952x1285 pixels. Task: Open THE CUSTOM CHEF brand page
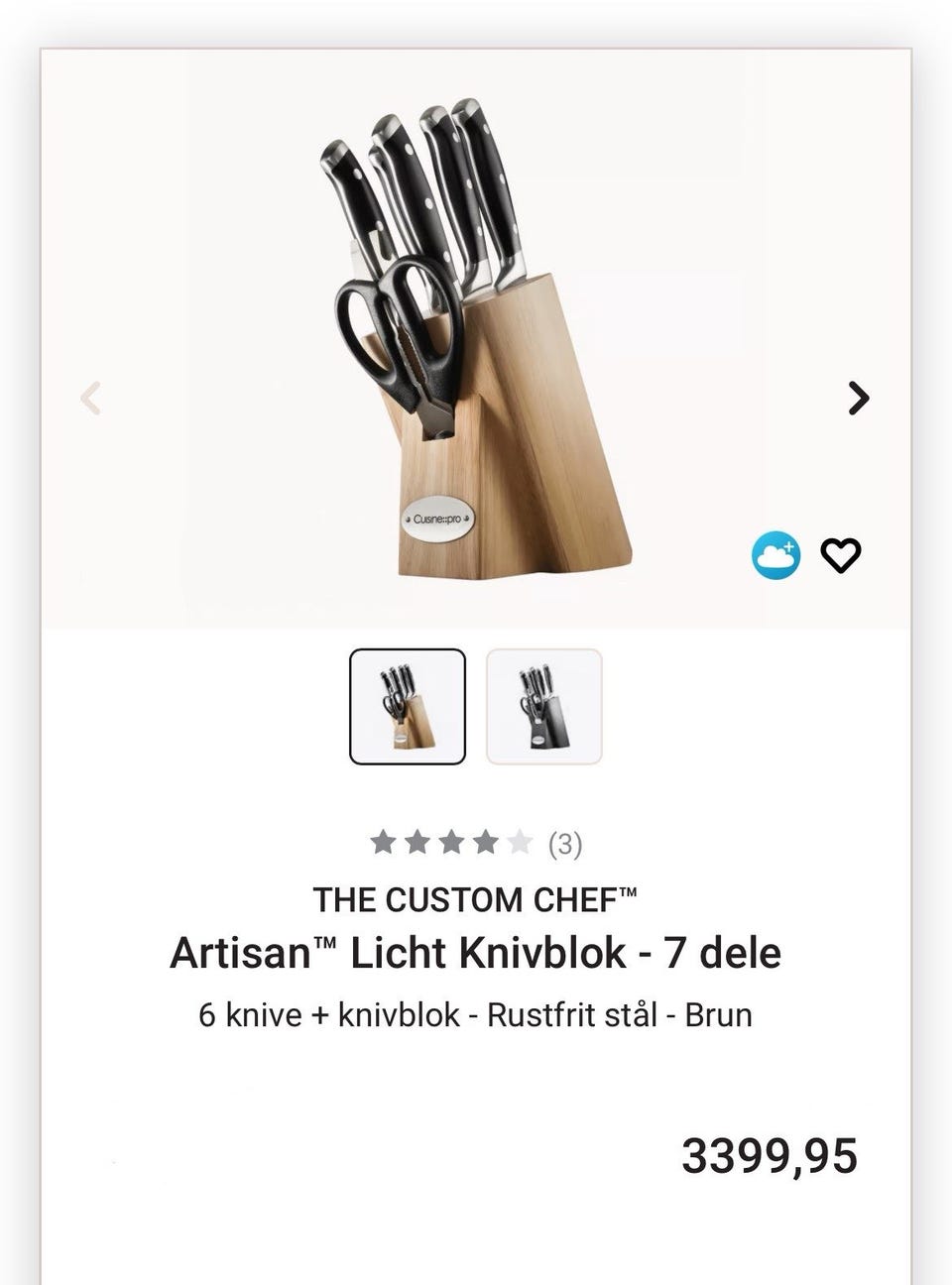[475, 899]
